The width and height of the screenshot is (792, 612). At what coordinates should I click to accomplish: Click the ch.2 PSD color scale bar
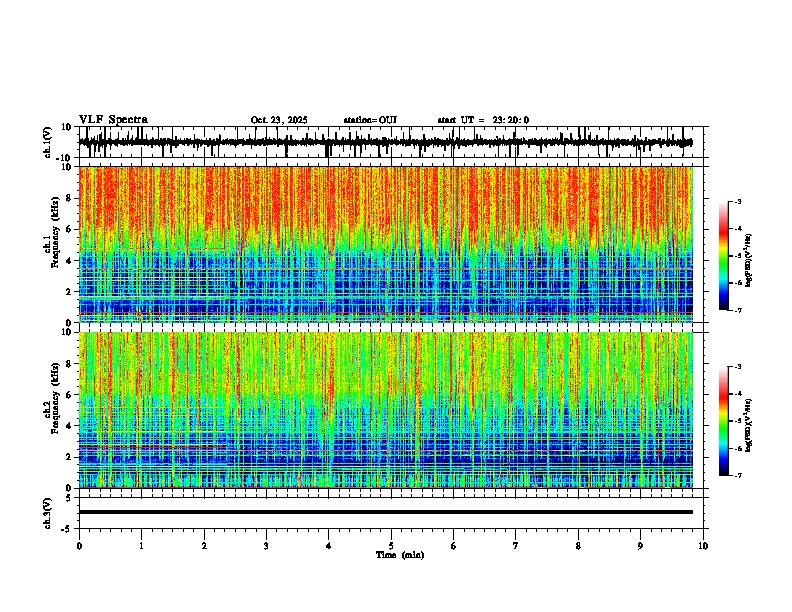pos(724,421)
